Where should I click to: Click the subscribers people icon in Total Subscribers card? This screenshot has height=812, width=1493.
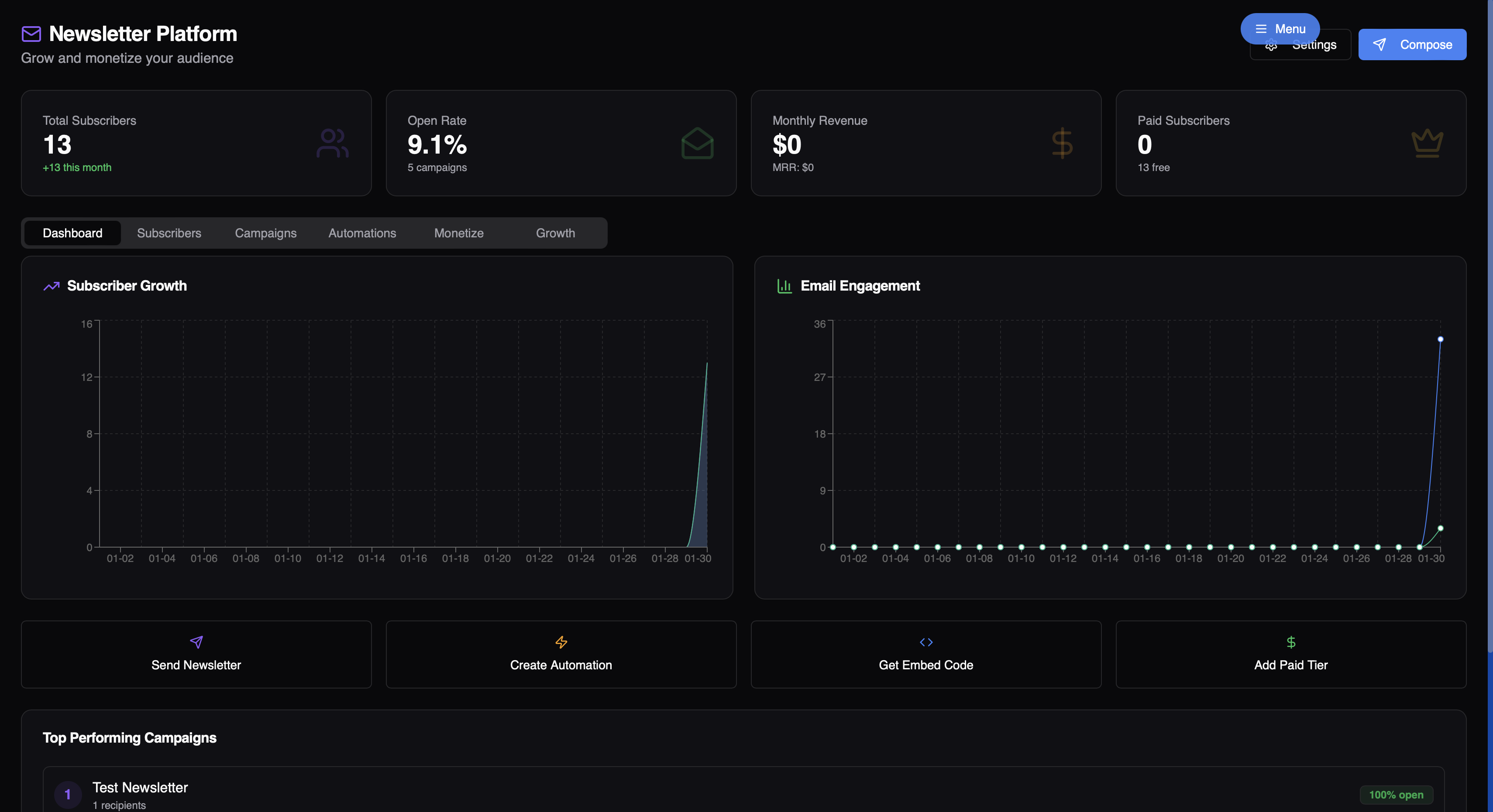[x=332, y=143]
